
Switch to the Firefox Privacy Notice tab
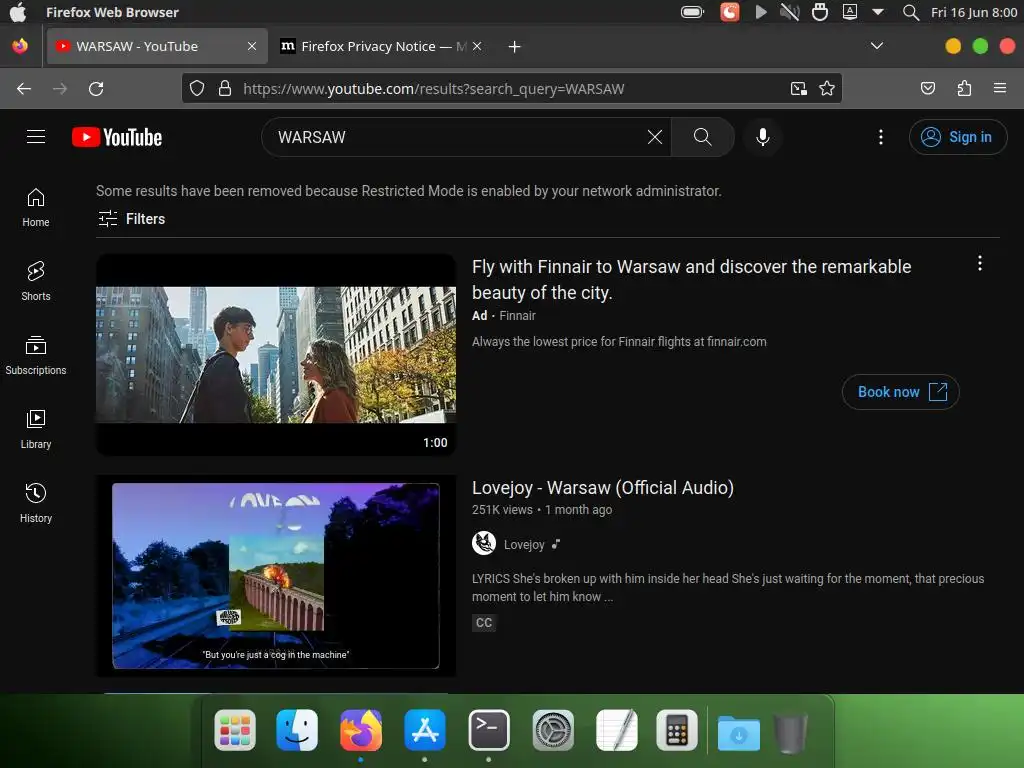(381, 46)
